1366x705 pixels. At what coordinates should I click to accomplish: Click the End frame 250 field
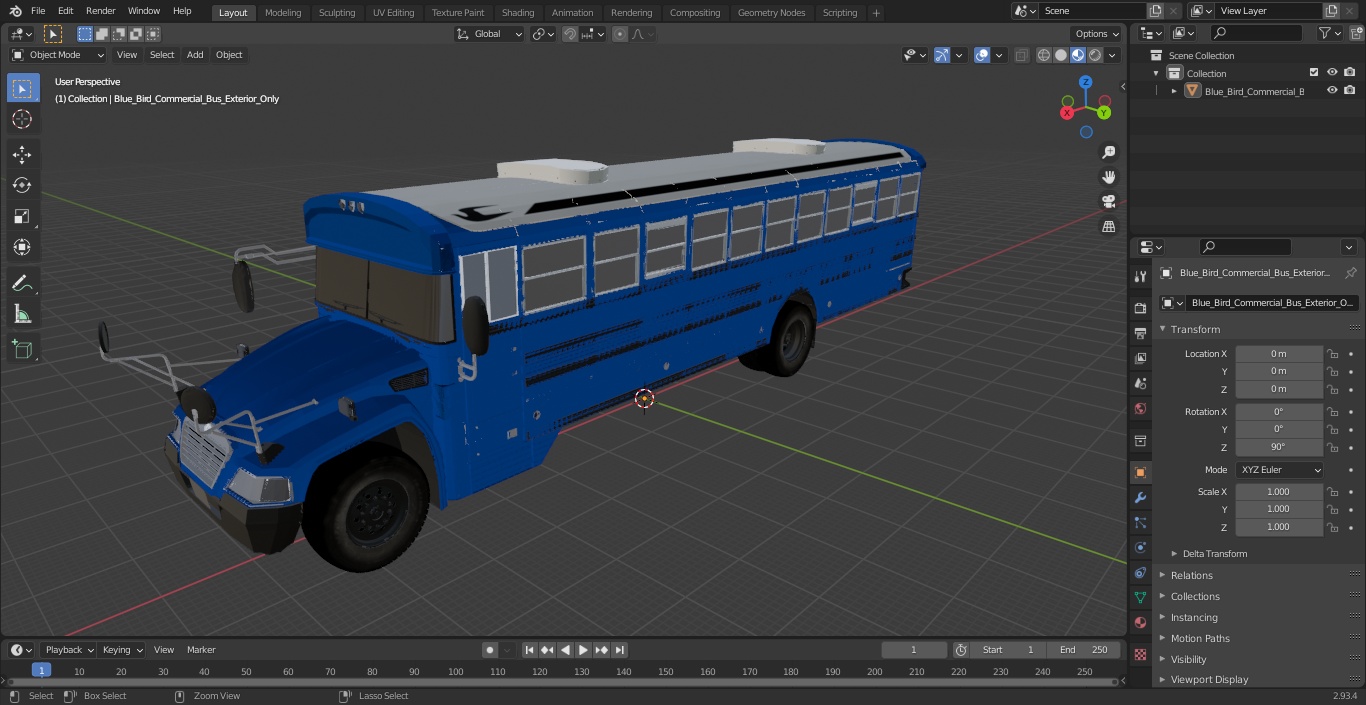[x=1084, y=650]
